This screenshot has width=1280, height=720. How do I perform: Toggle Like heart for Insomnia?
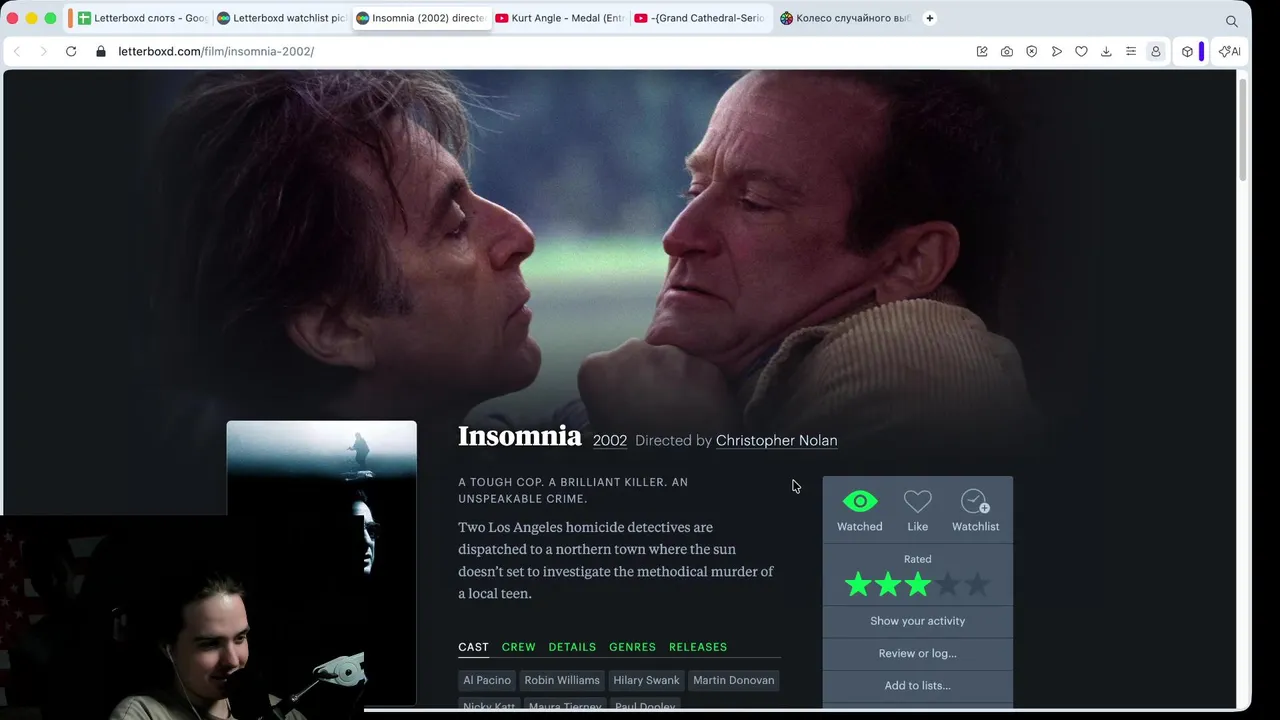pos(918,501)
